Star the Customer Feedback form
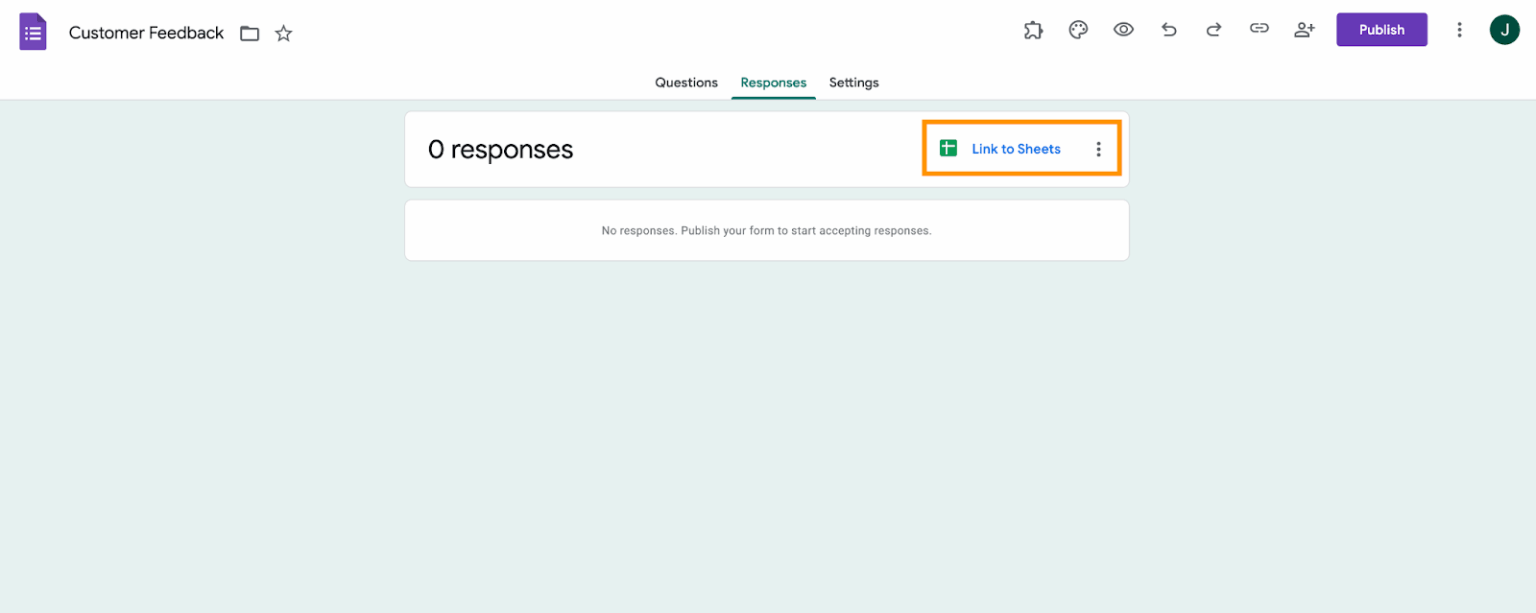This screenshot has width=1536, height=613. click(x=283, y=33)
